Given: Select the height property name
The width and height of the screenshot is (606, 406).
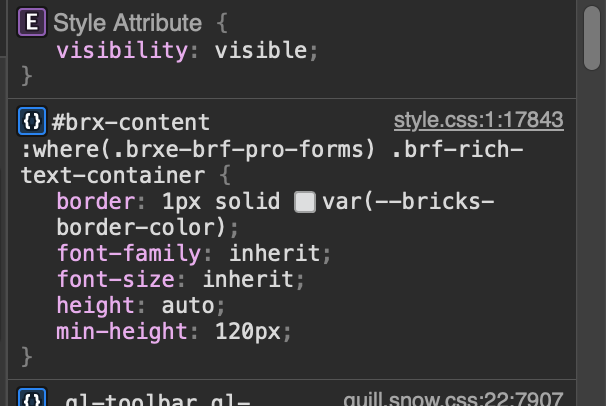Looking at the screenshot, I should pyautogui.click(x=96, y=306).
